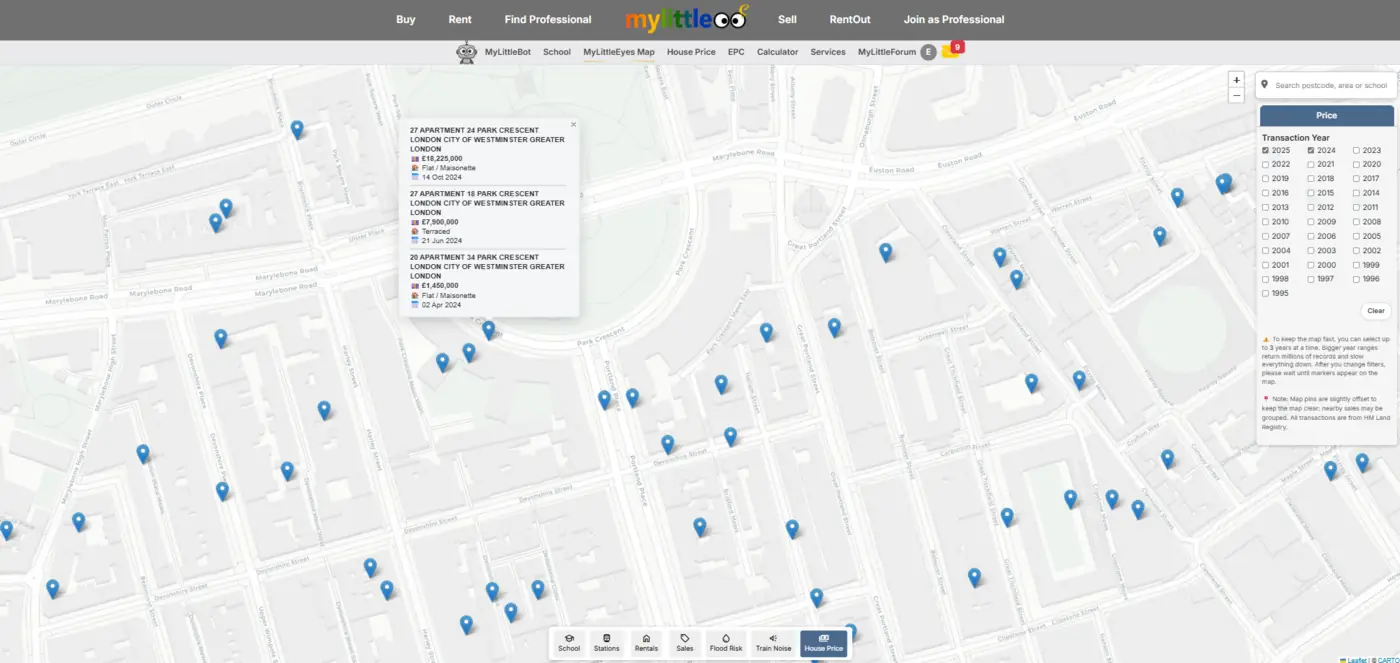The width and height of the screenshot is (1400, 663).
Task: Zoom out the map with minus button
Action: pos(1237,96)
